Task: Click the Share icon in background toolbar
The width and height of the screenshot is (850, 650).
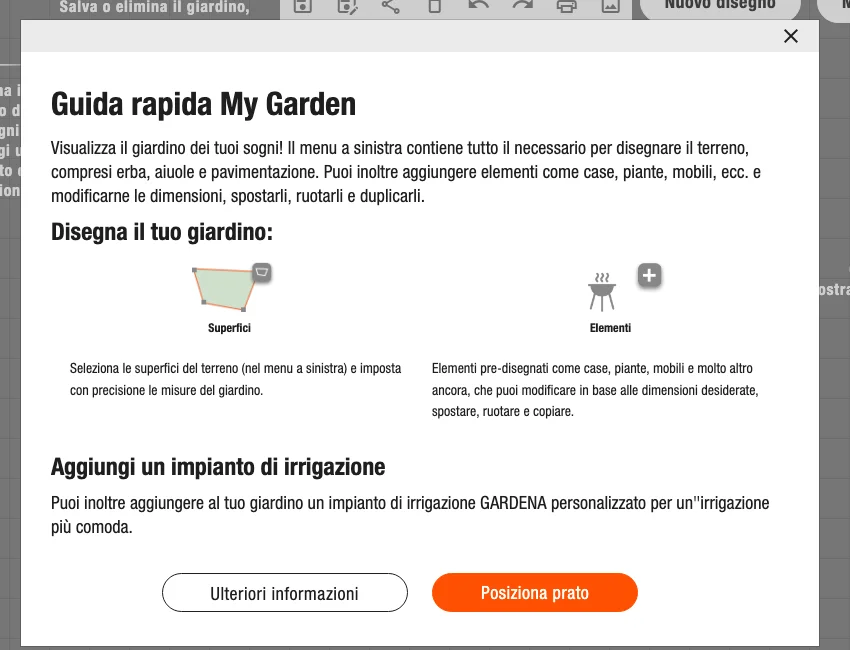Action: click(x=390, y=7)
